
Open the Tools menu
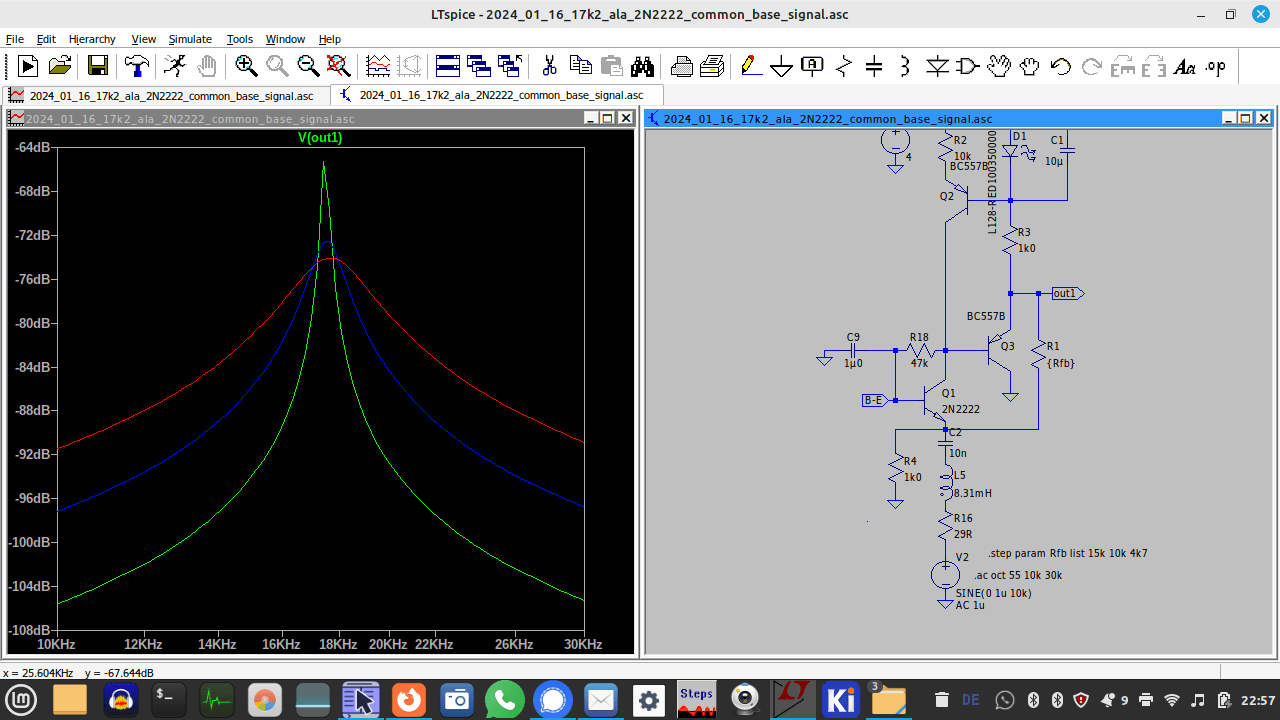click(240, 39)
